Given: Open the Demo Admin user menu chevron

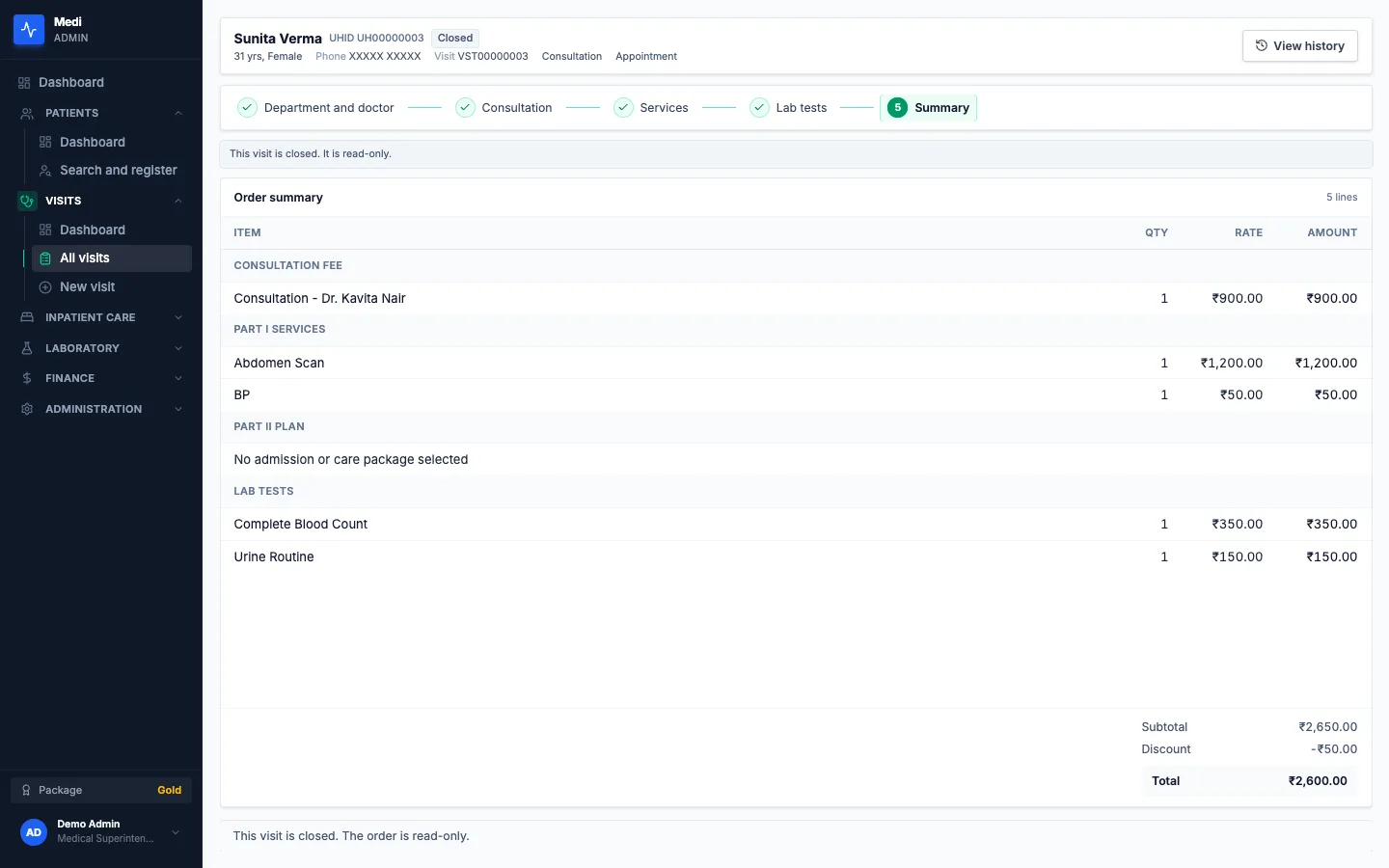Looking at the screenshot, I should tap(176, 832).
